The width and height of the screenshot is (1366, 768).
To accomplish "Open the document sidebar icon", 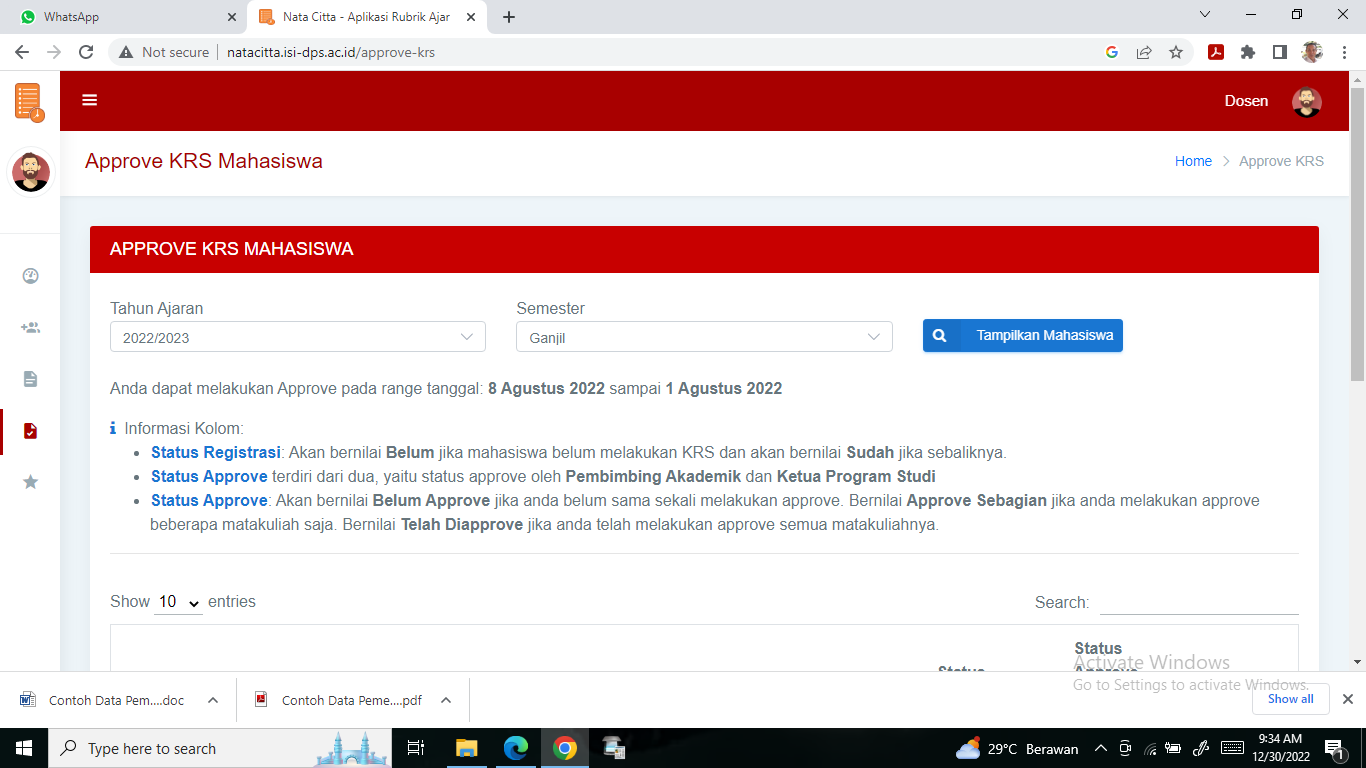I will click(30, 379).
